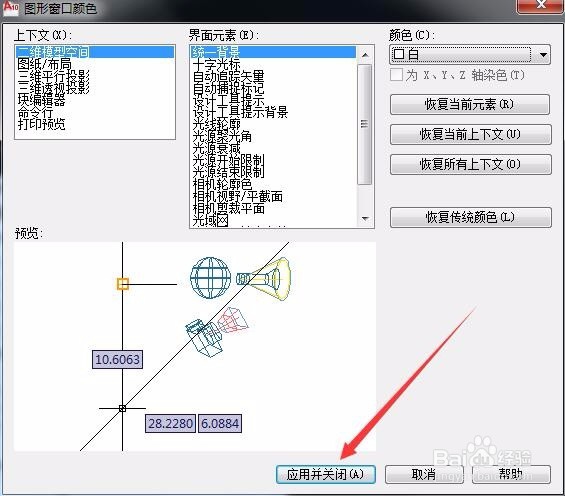This screenshot has height=496, width=565.
Task: Toggle 为 X、Y、Z 轴染色 checkbox
Action: click(x=397, y=75)
